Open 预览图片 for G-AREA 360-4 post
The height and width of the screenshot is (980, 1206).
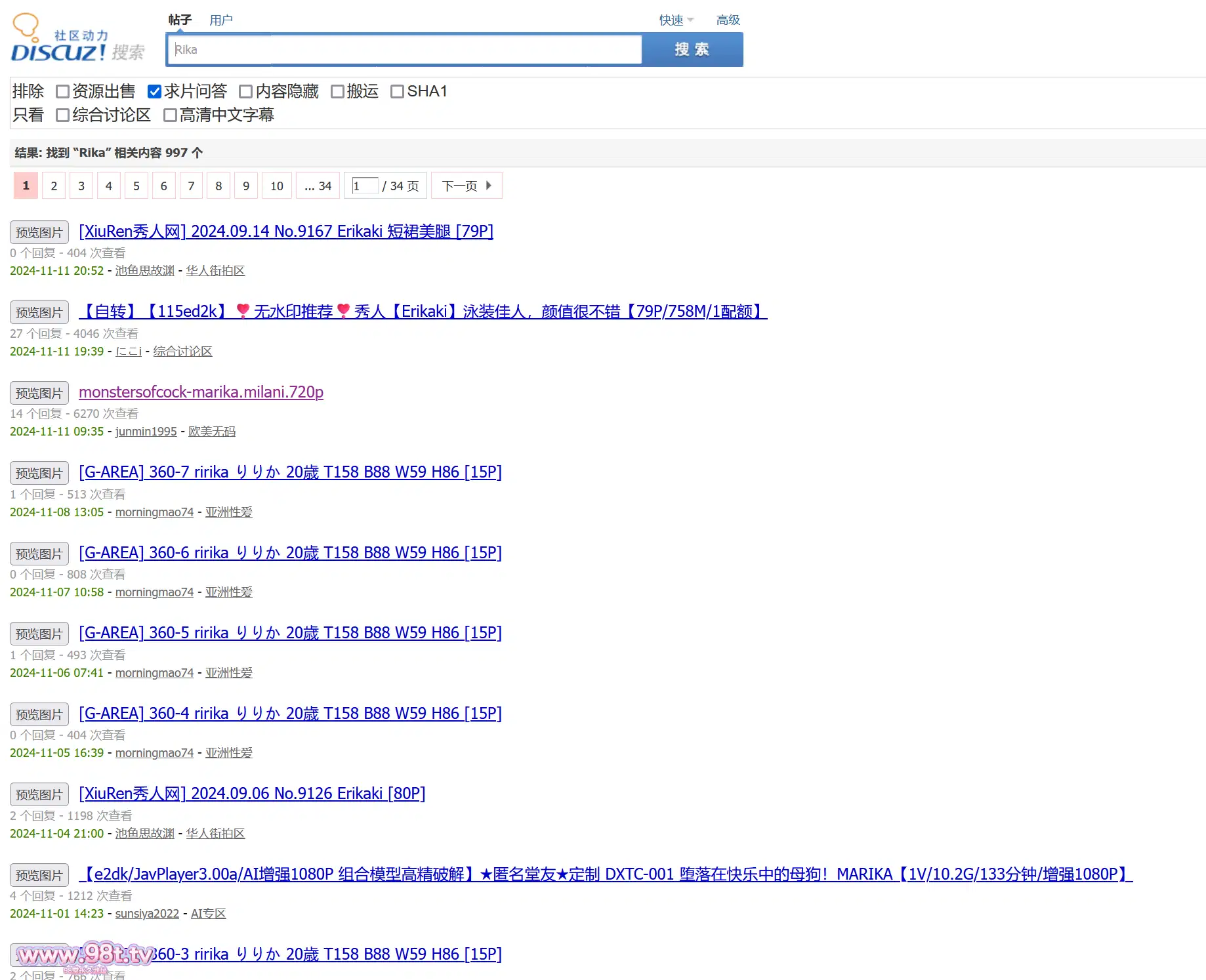click(x=39, y=714)
